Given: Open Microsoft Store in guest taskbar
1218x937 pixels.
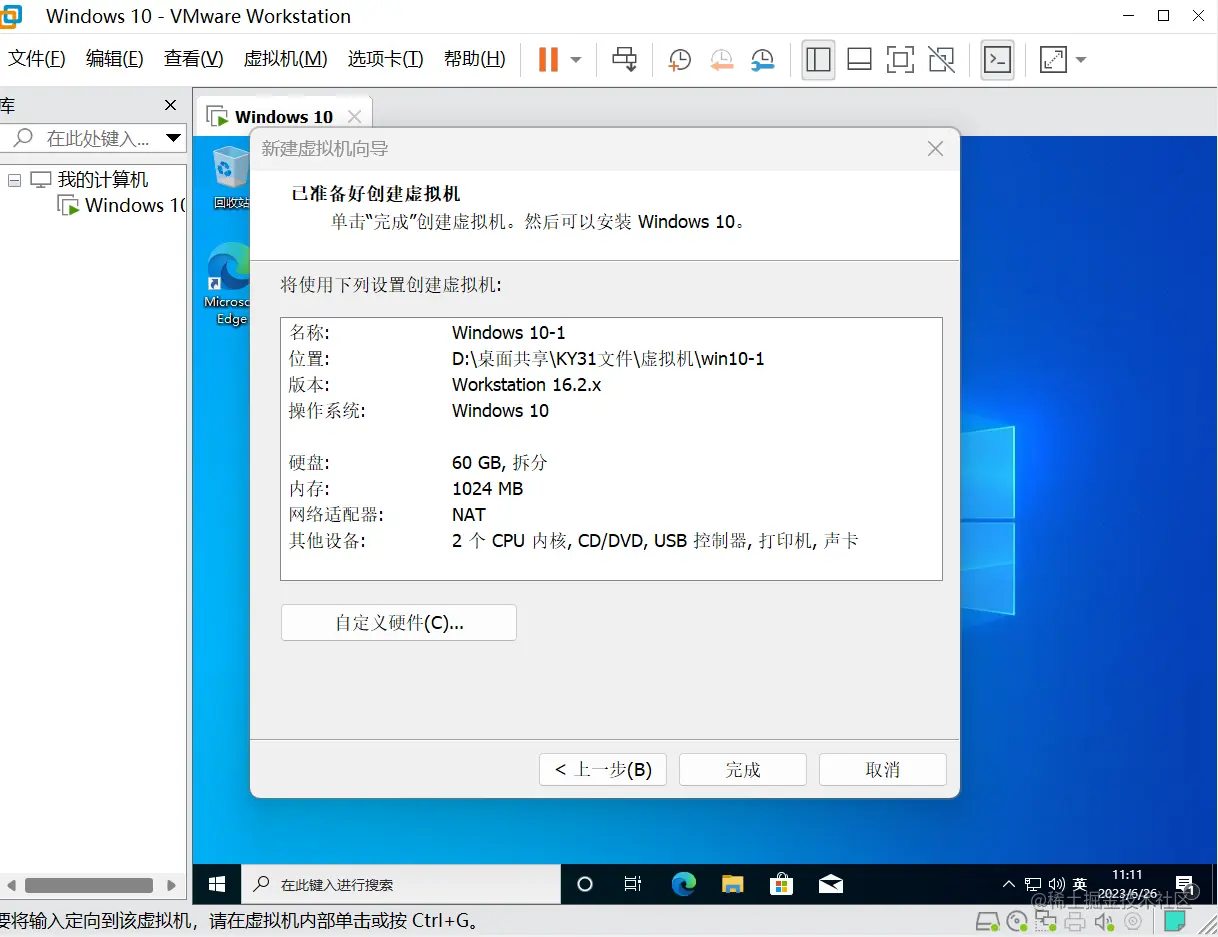Looking at the screenshot, I should (x=781, y=884).
